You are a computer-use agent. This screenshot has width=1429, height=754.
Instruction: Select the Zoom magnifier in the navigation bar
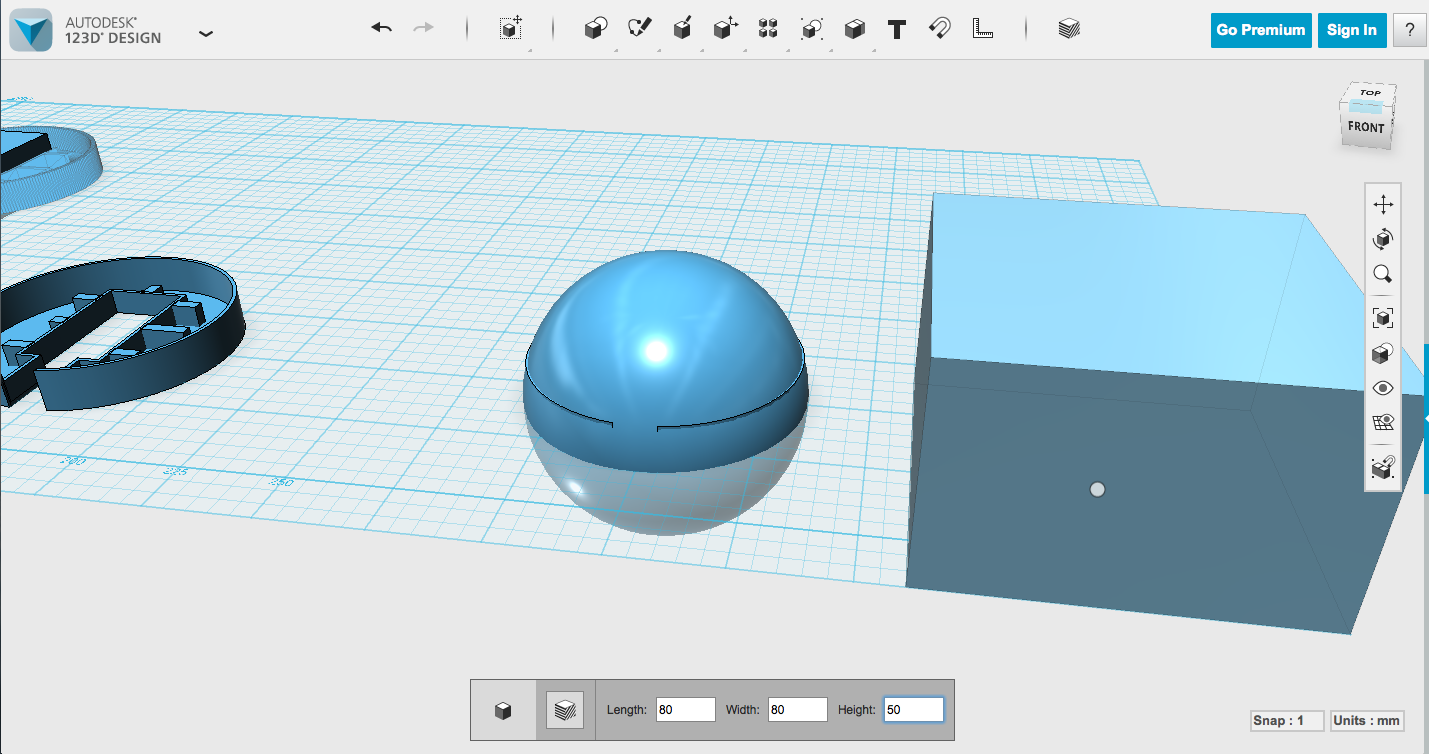pyautogui.click(x=1382, y=274)
